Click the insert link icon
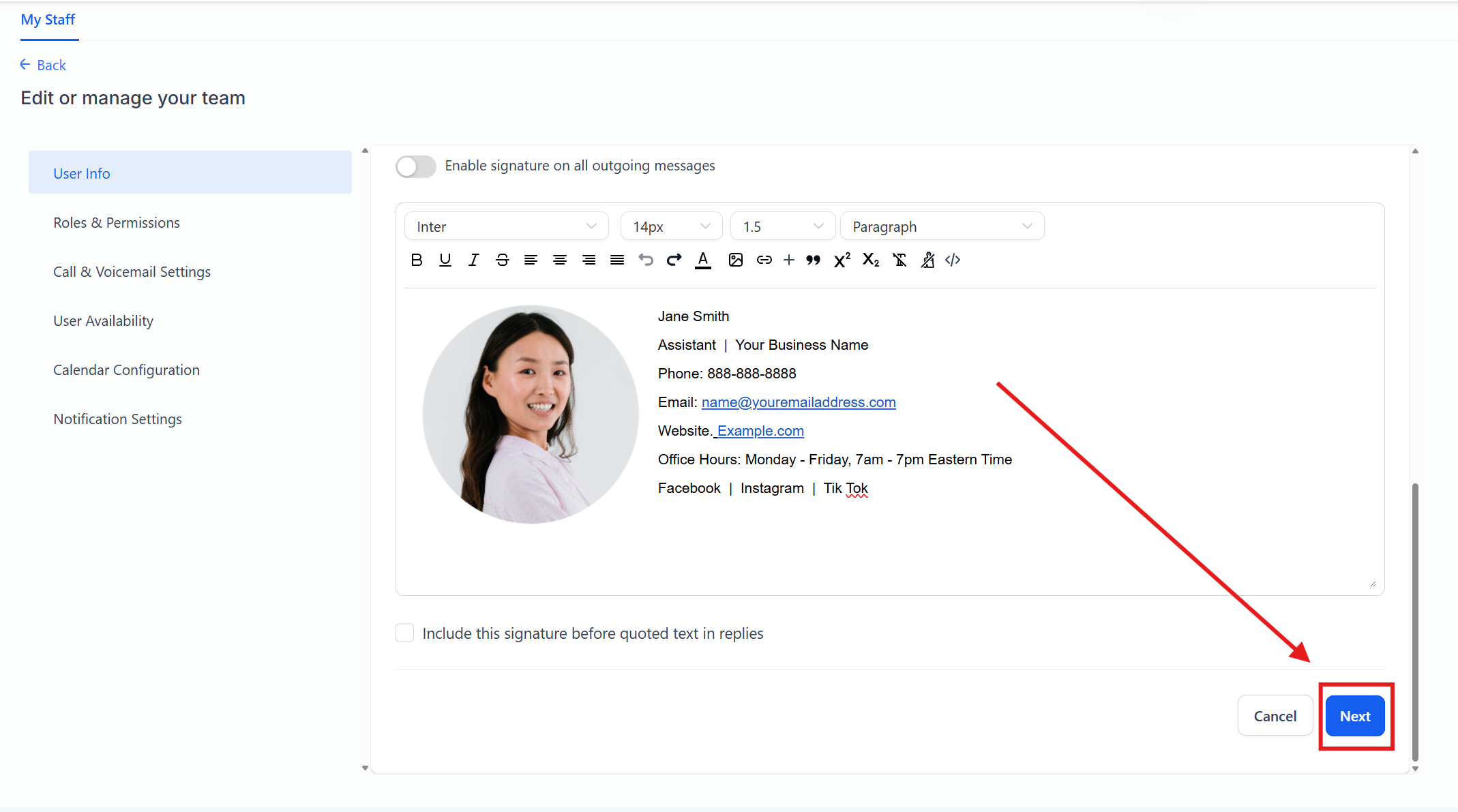Screen dimensions: 1458x812 click(764, 260)
